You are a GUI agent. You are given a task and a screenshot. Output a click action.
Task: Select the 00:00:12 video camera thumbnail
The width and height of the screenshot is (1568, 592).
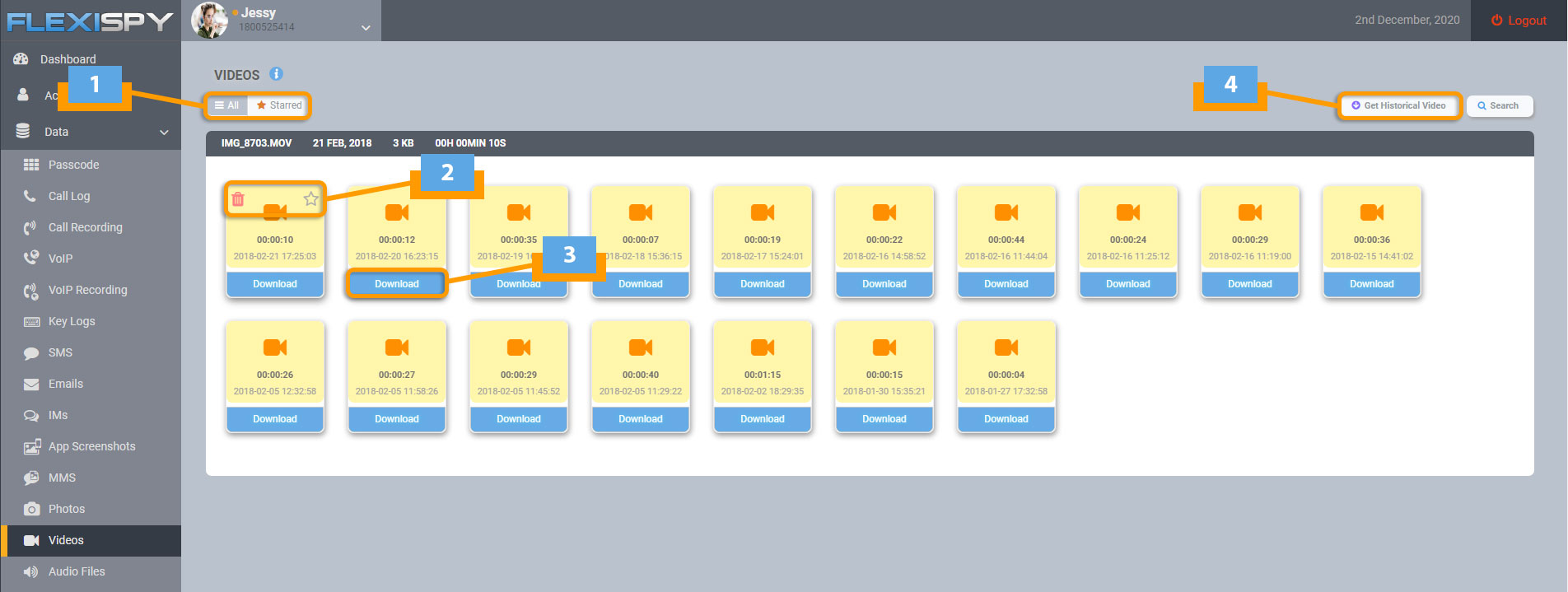[397, 212]
